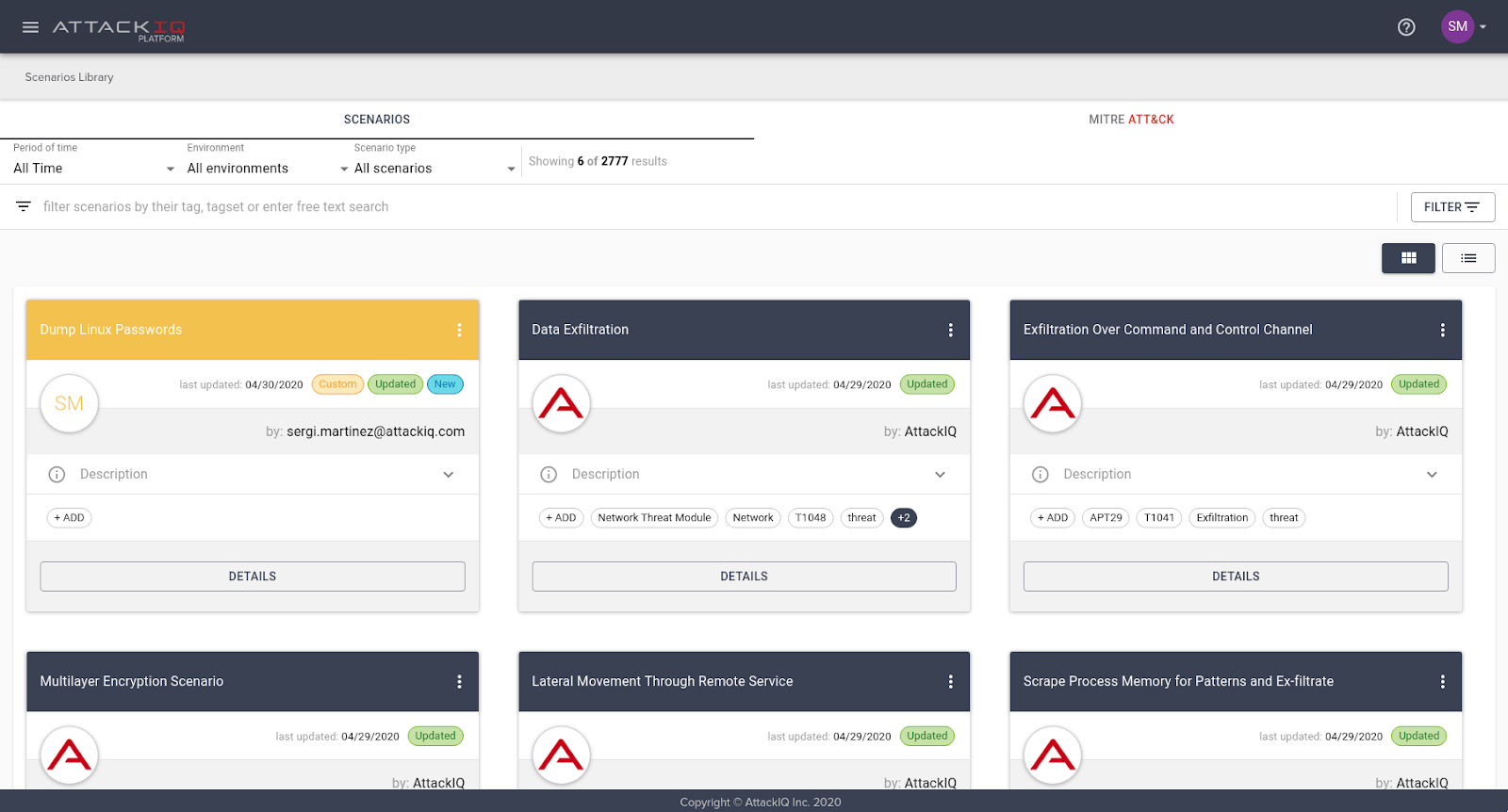Switch to list view layout
This screenshot has width=1508, height=812.
click(1467, 258)
